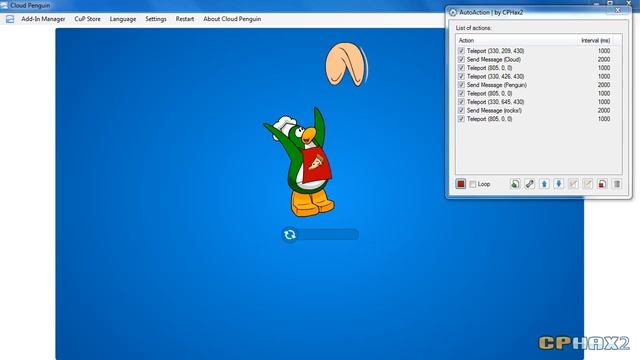This screenshot has height=360, width=640.
Task: Uncheck the Send Message (Cloud) action
Action: (461, 60)
